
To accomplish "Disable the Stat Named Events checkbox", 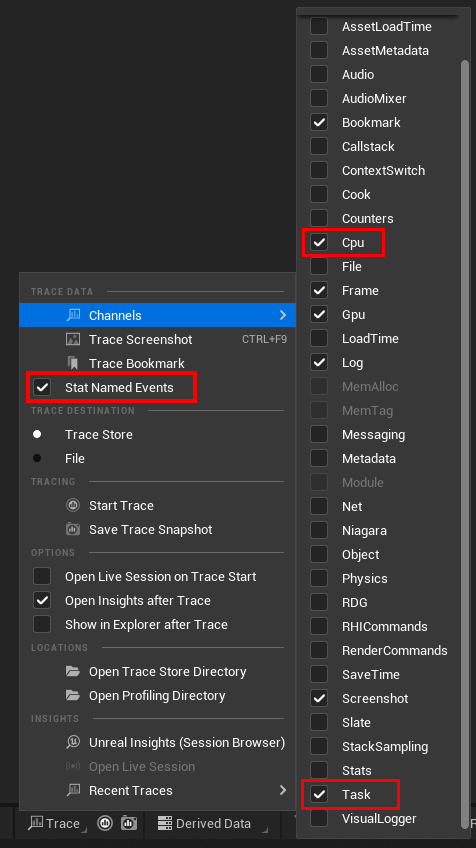I will pos(42,387).
